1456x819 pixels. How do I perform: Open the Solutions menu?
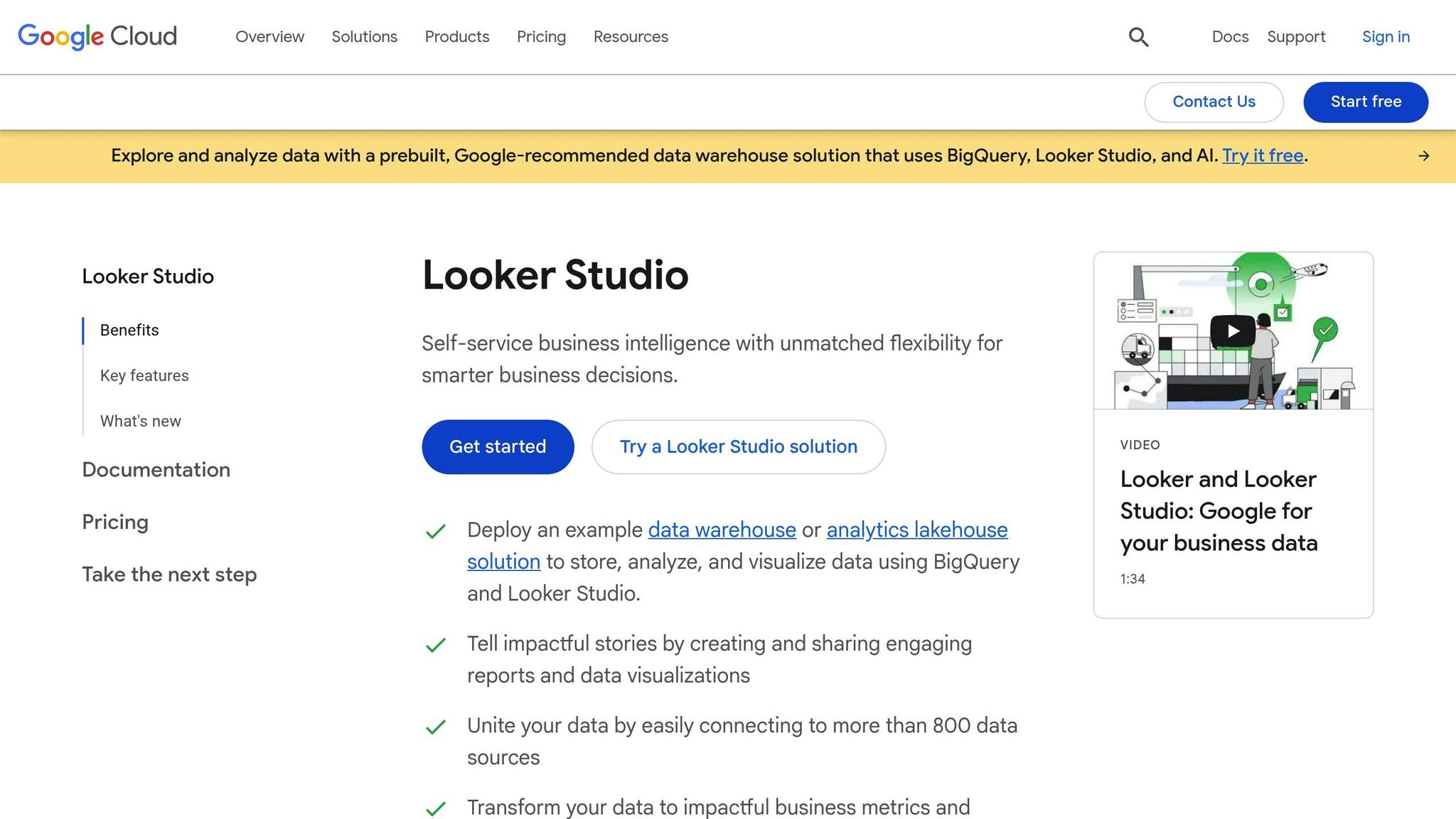(364, 37)
